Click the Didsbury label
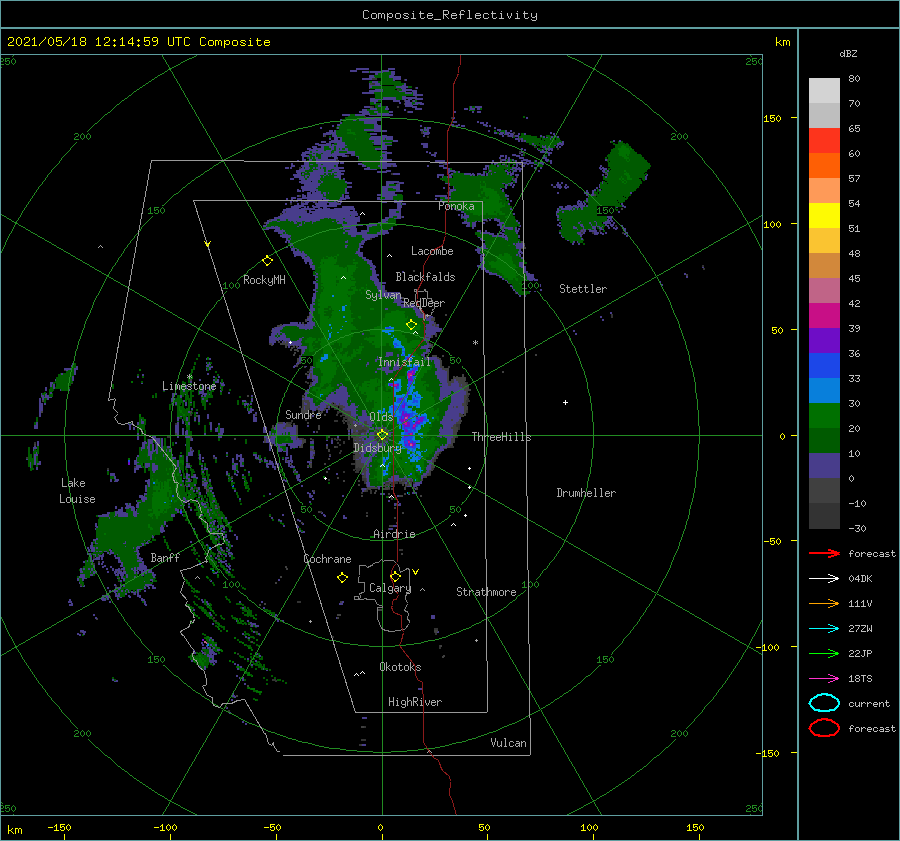This screenshot has height=841, width=900. [x=377, y=448]
